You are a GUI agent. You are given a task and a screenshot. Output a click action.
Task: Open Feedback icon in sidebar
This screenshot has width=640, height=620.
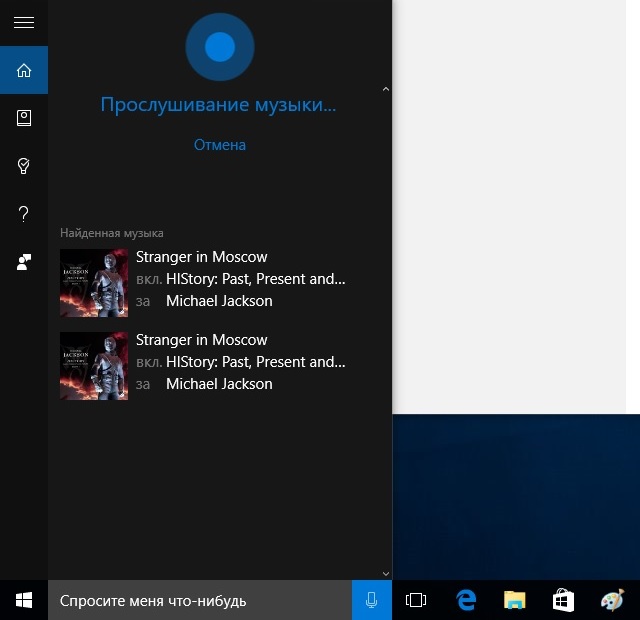click(24, 262)
